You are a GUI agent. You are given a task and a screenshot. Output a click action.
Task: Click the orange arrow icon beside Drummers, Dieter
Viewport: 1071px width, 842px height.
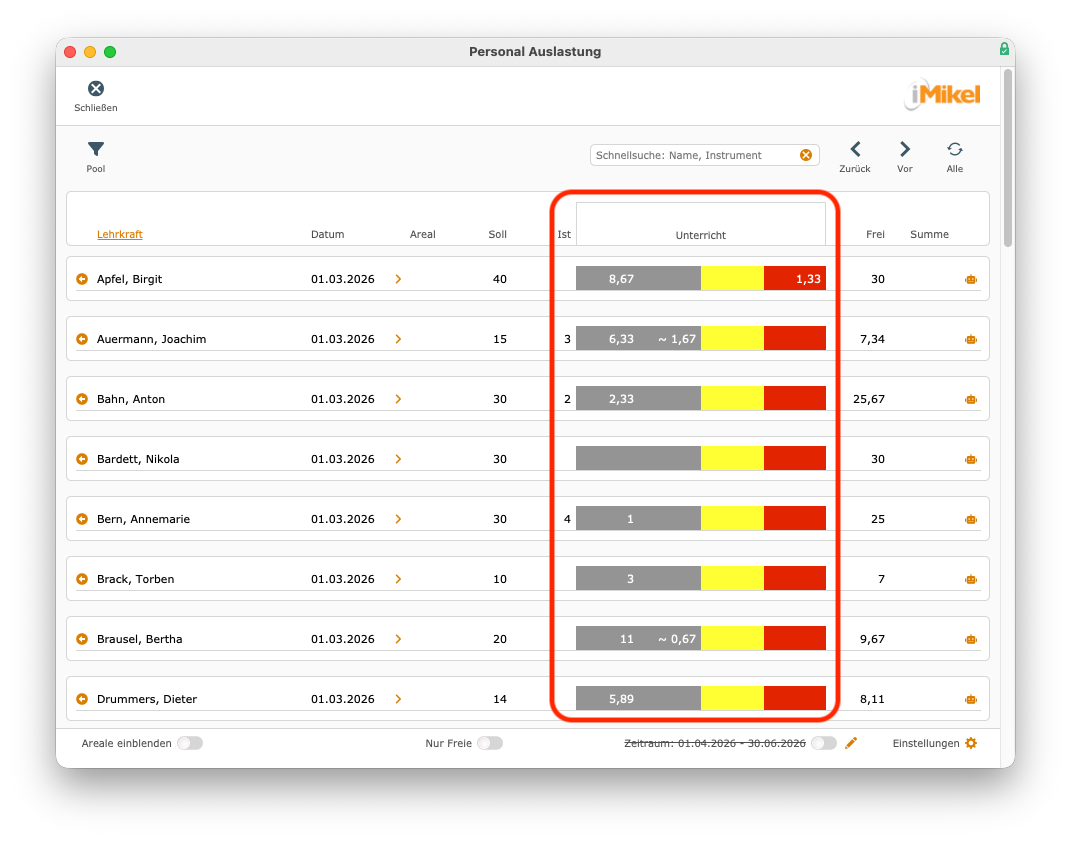click(82, 699)
